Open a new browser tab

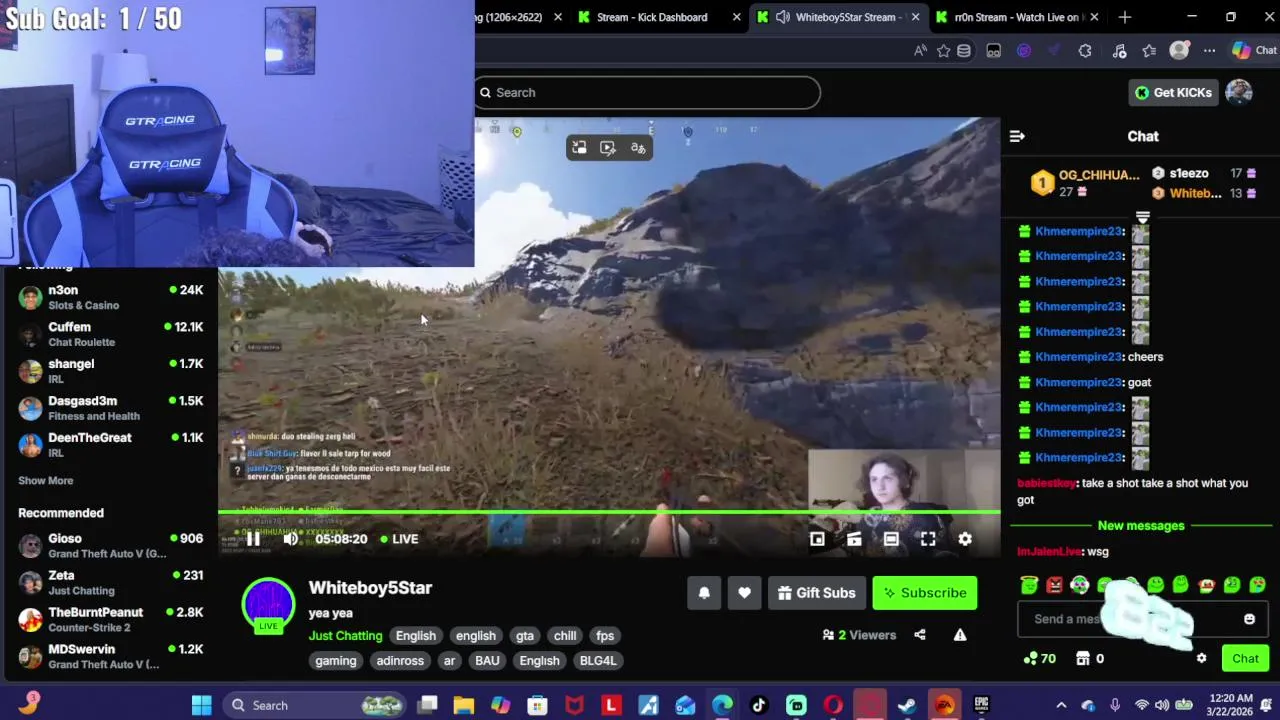(1125, 17)
